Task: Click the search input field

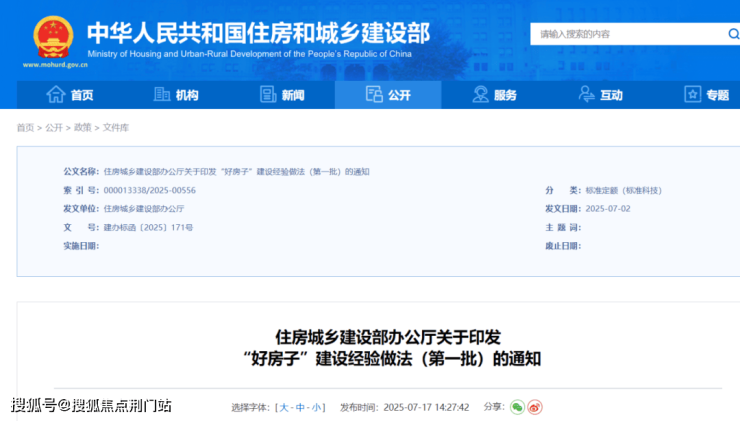Action: click(628, 34)
